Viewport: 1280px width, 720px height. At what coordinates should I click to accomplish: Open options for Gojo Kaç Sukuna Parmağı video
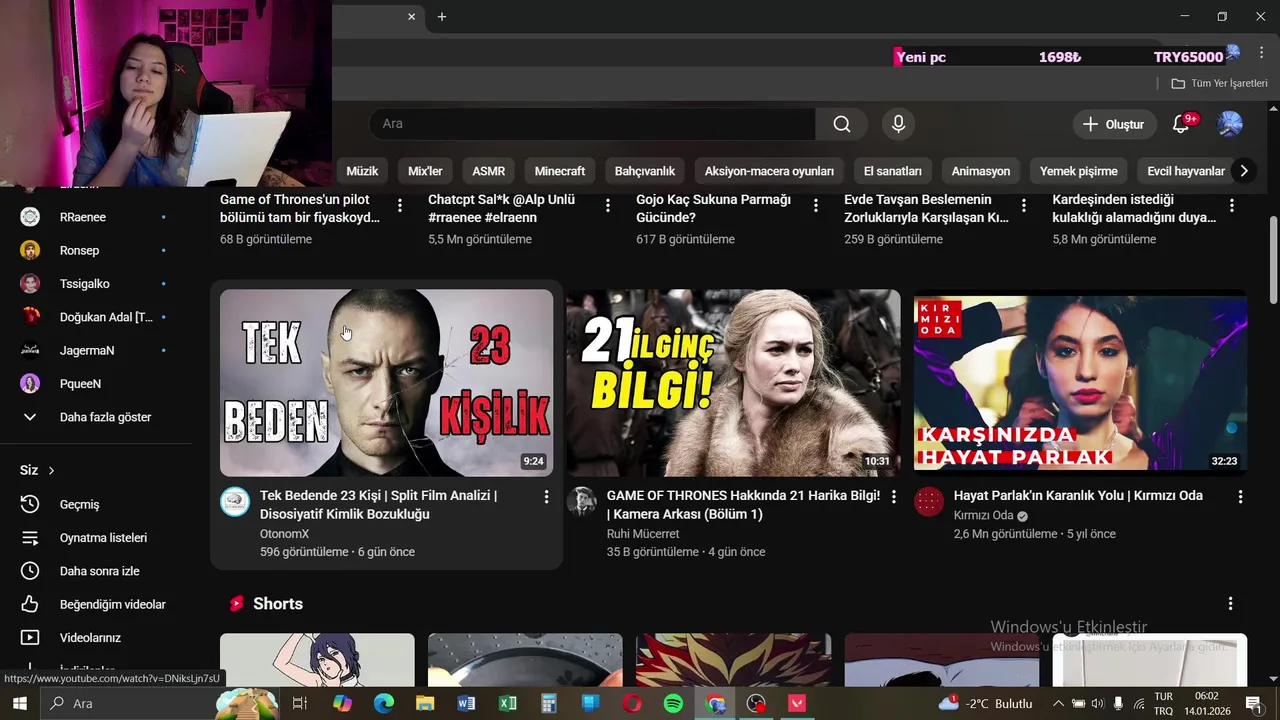tap(815, 205)
